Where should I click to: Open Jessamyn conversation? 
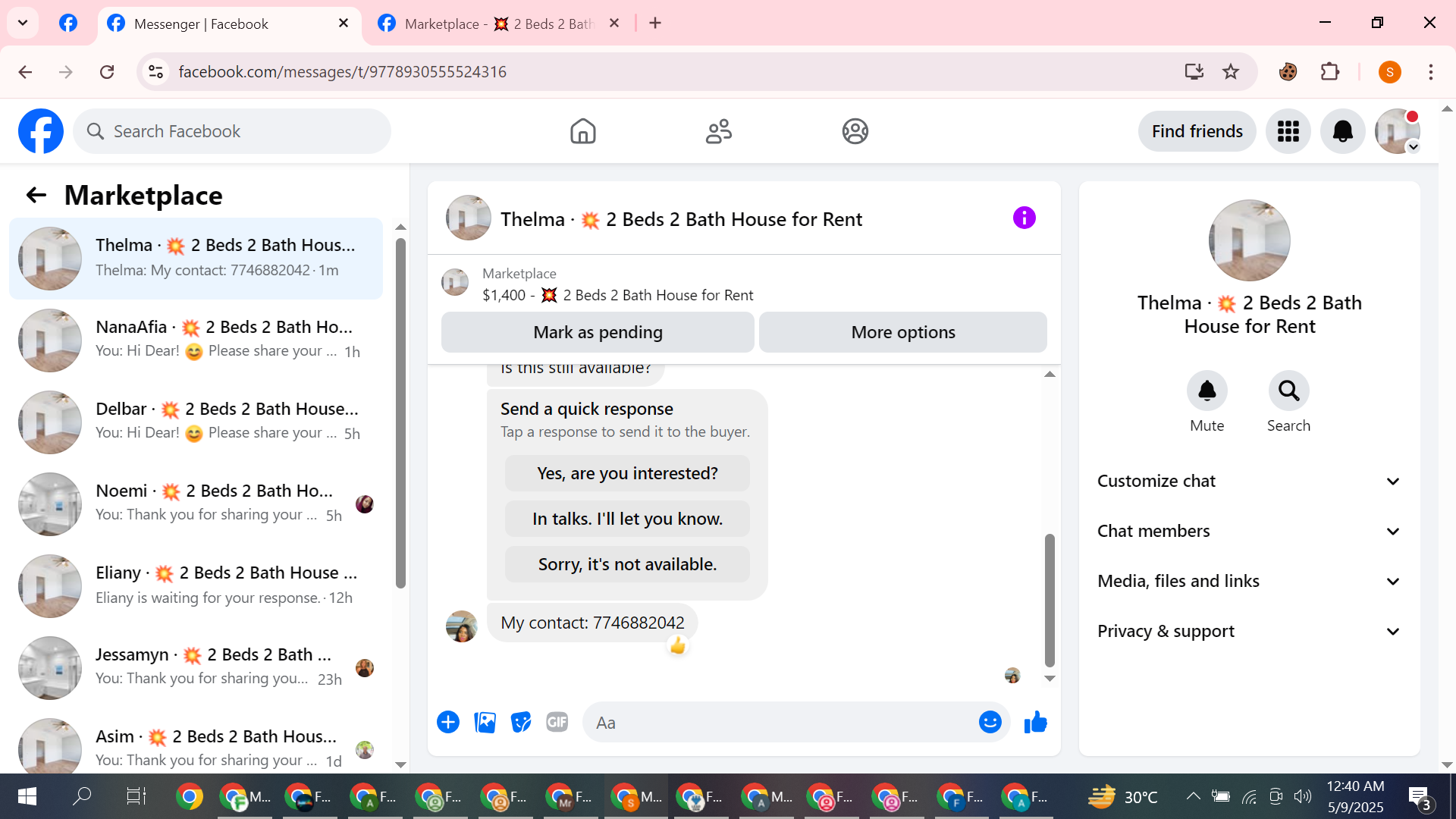click(x=196, y=667)
